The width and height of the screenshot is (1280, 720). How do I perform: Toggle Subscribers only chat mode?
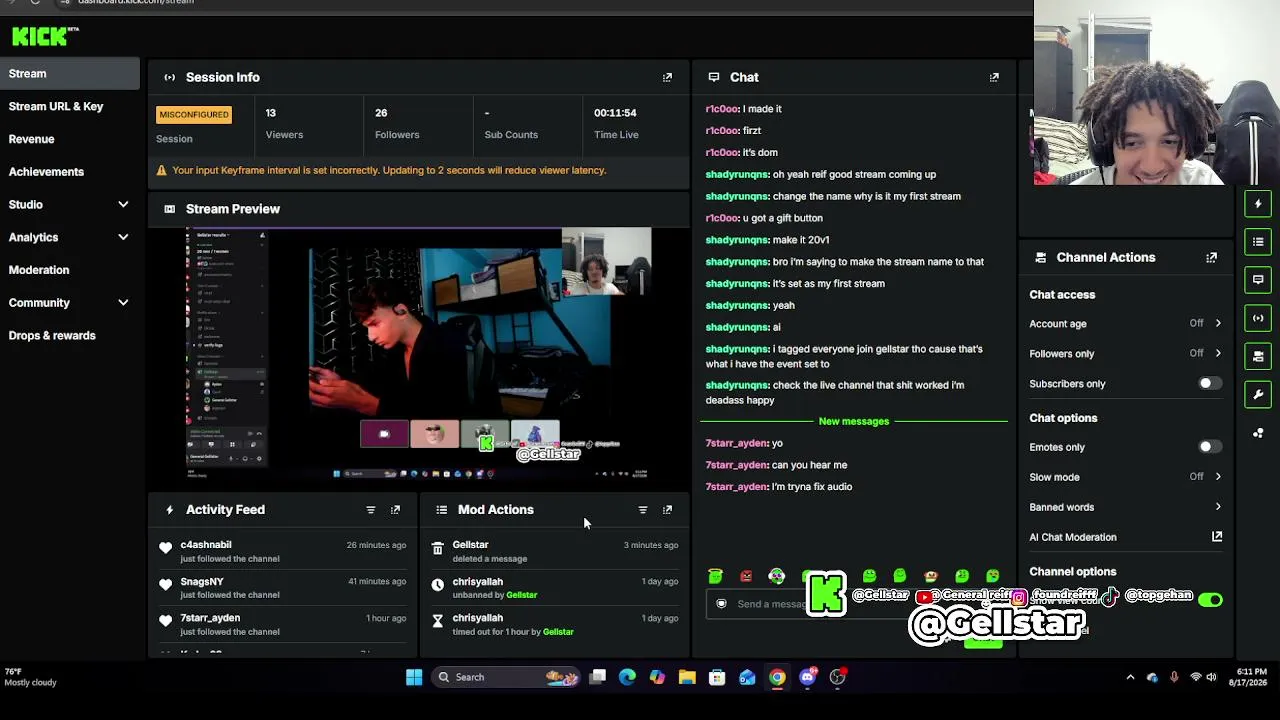tap(1210, 384)
